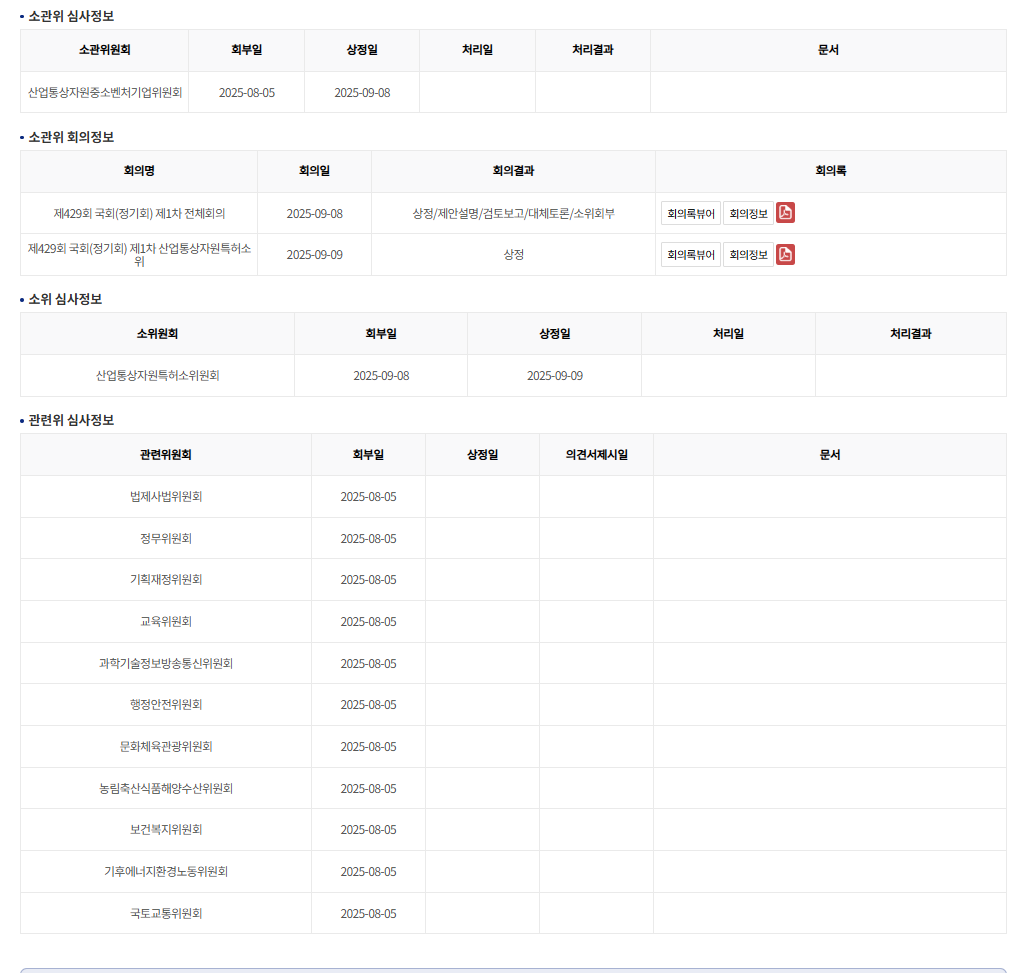Open PDF icon for 제1차 전체회의 minutes
This screenshot has width=1025, height=973.
point(786,213)
